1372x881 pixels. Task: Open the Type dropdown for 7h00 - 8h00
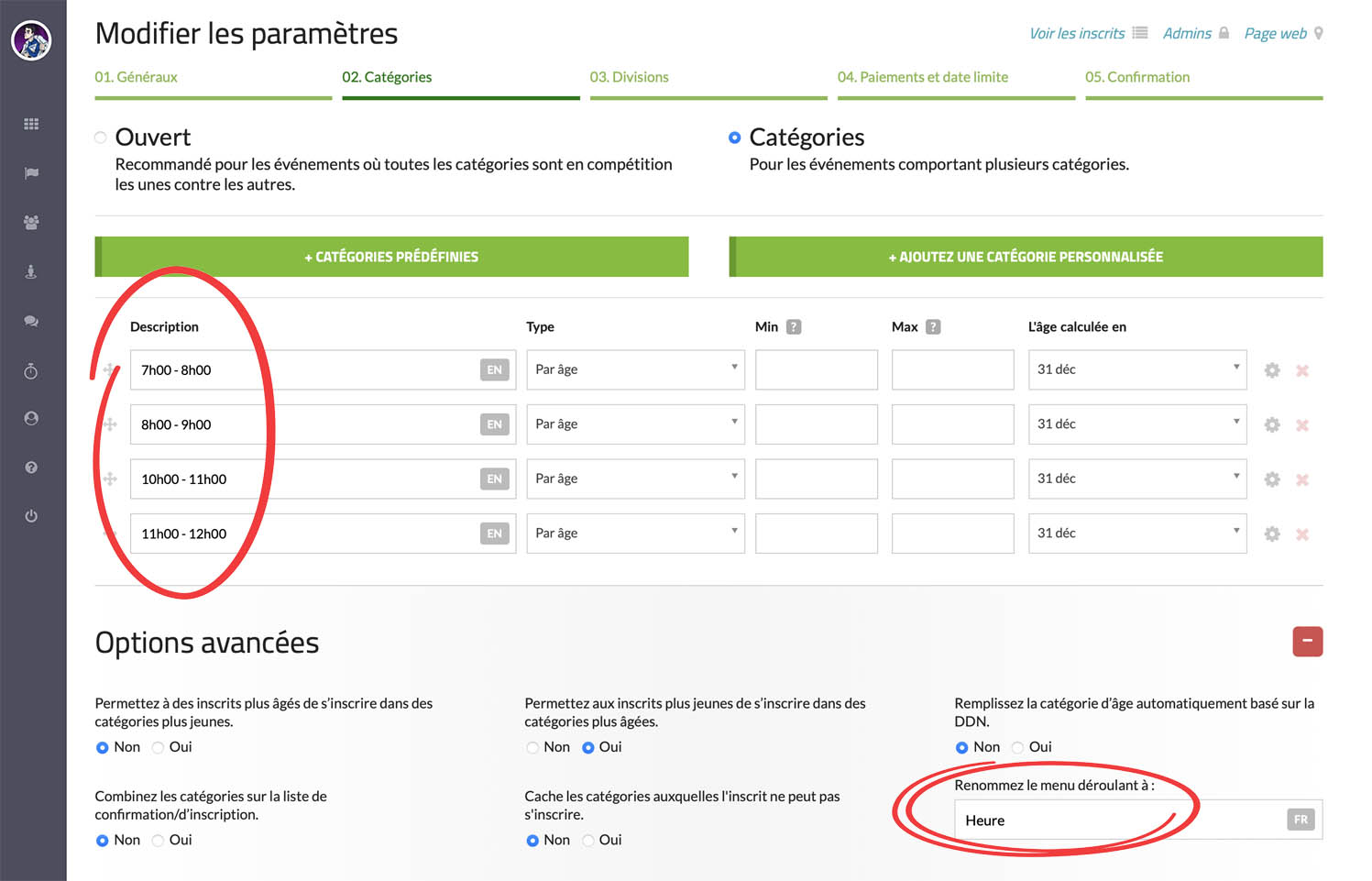pos(635,369)
